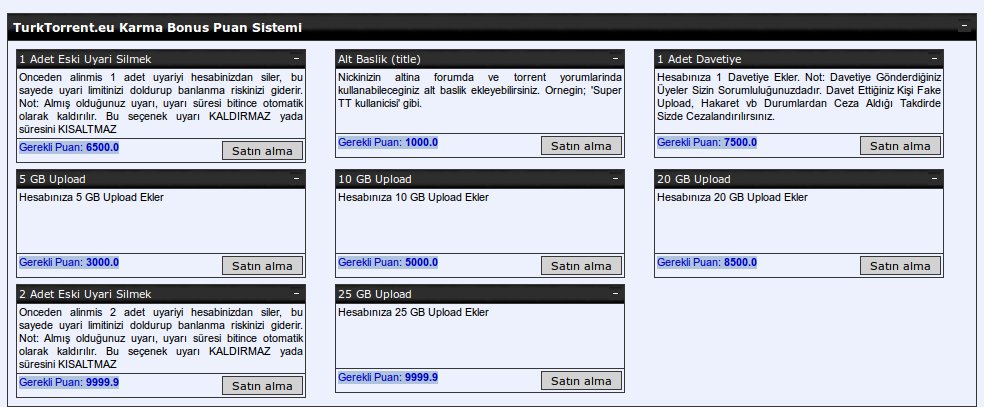Click the 1 Adet Davetiye header text

[x=699, y=59]
